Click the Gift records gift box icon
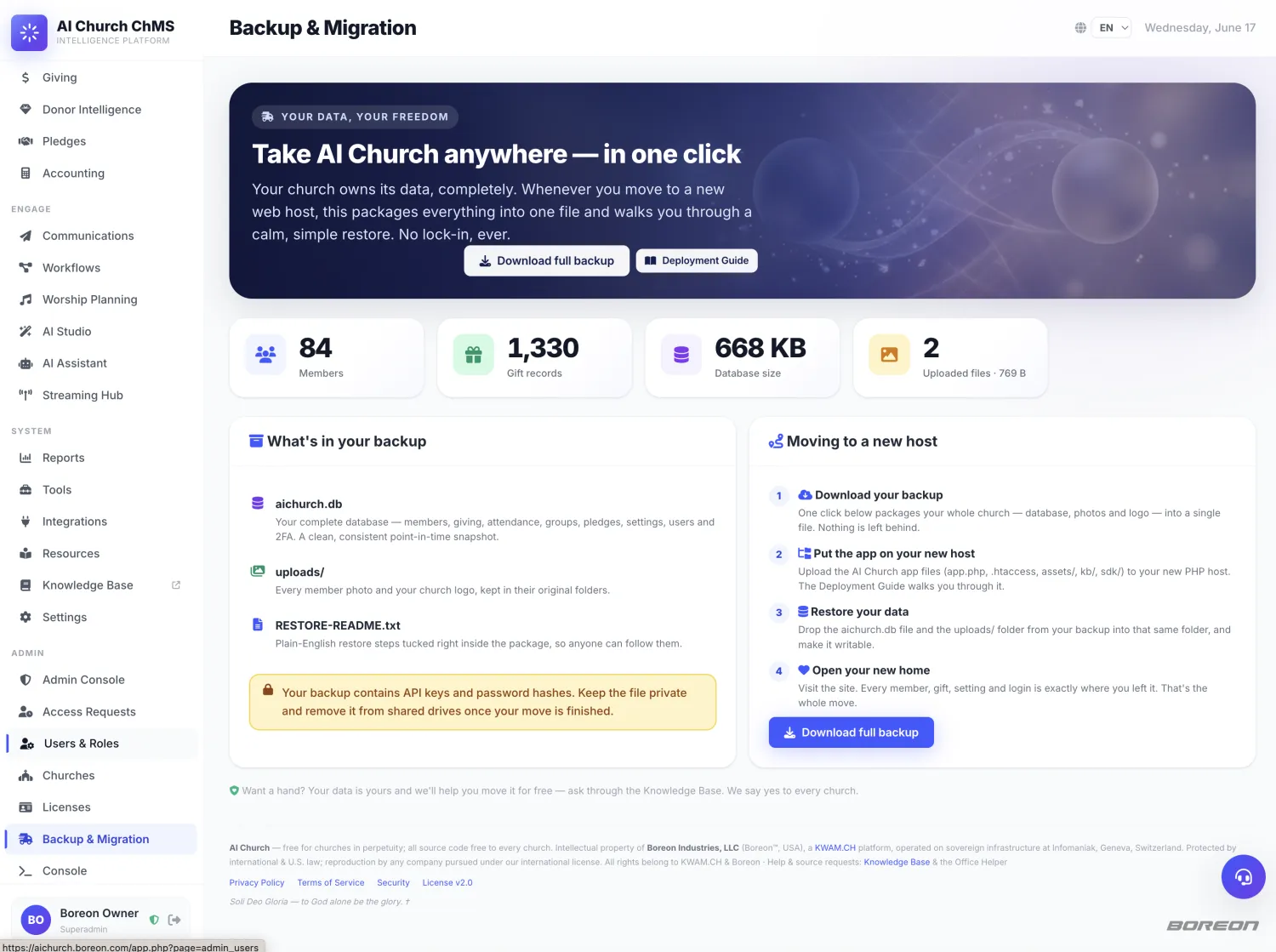Image resolution: width=1276 pixels, height=952 pixels. pos(474,355)
